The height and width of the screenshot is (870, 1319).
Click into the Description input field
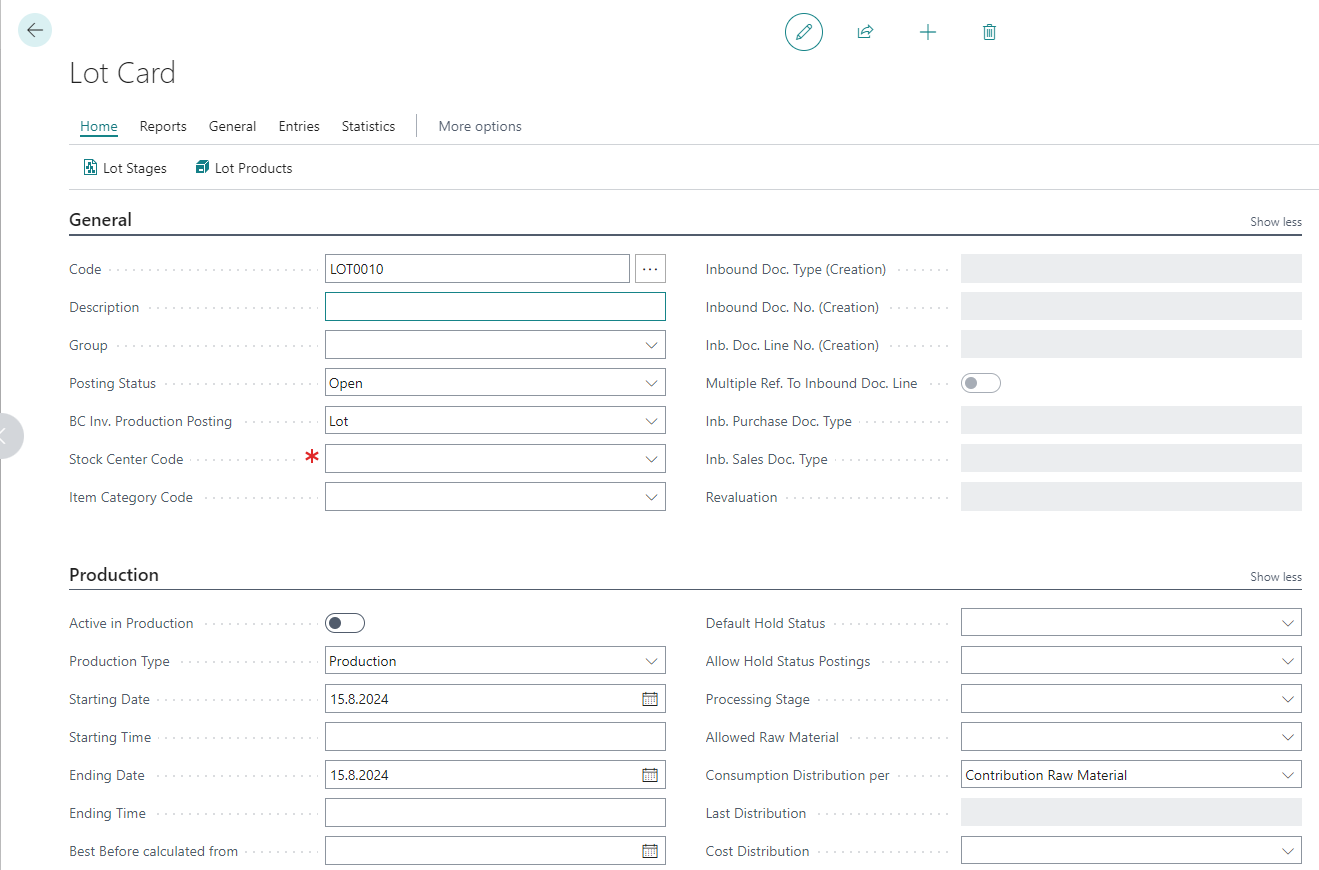(x=495, y=307)
